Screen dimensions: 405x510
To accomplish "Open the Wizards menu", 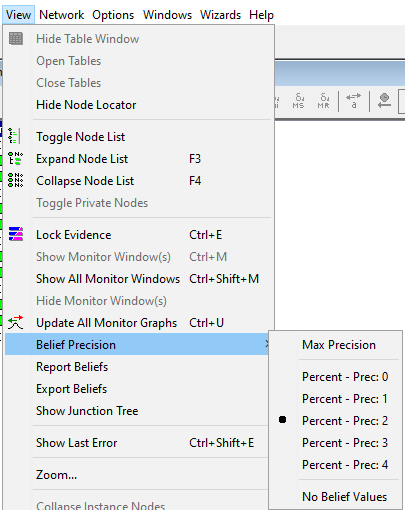I will (x=220, y=15).
